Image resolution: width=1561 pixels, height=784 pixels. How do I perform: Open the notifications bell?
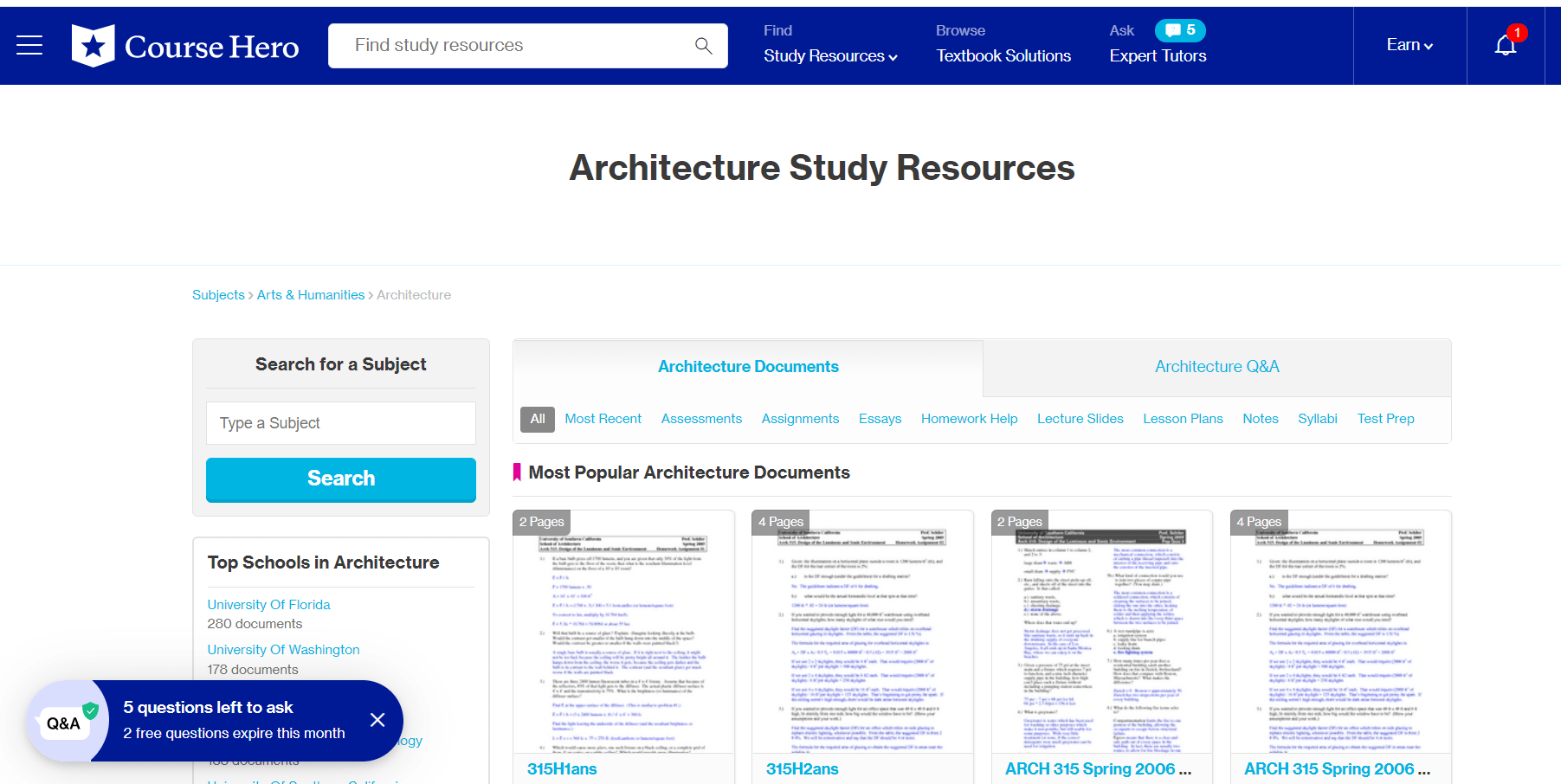[x=1506, y=46]
